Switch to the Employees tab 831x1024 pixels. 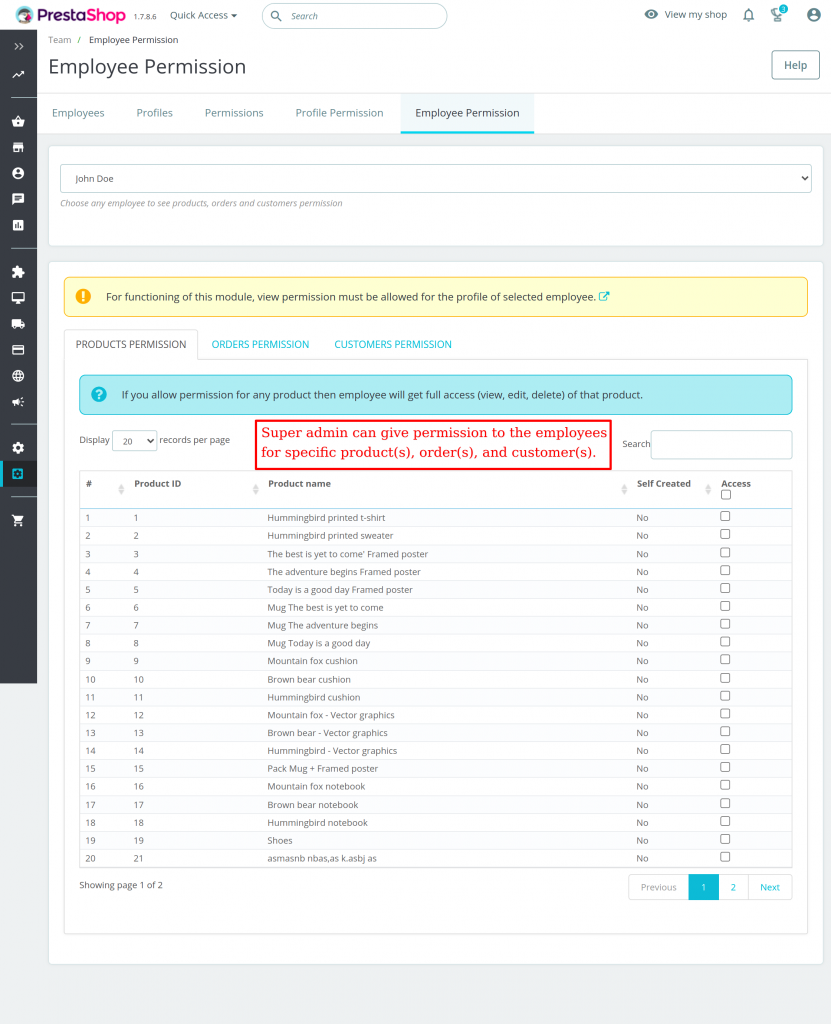click(x=78, y=113)
